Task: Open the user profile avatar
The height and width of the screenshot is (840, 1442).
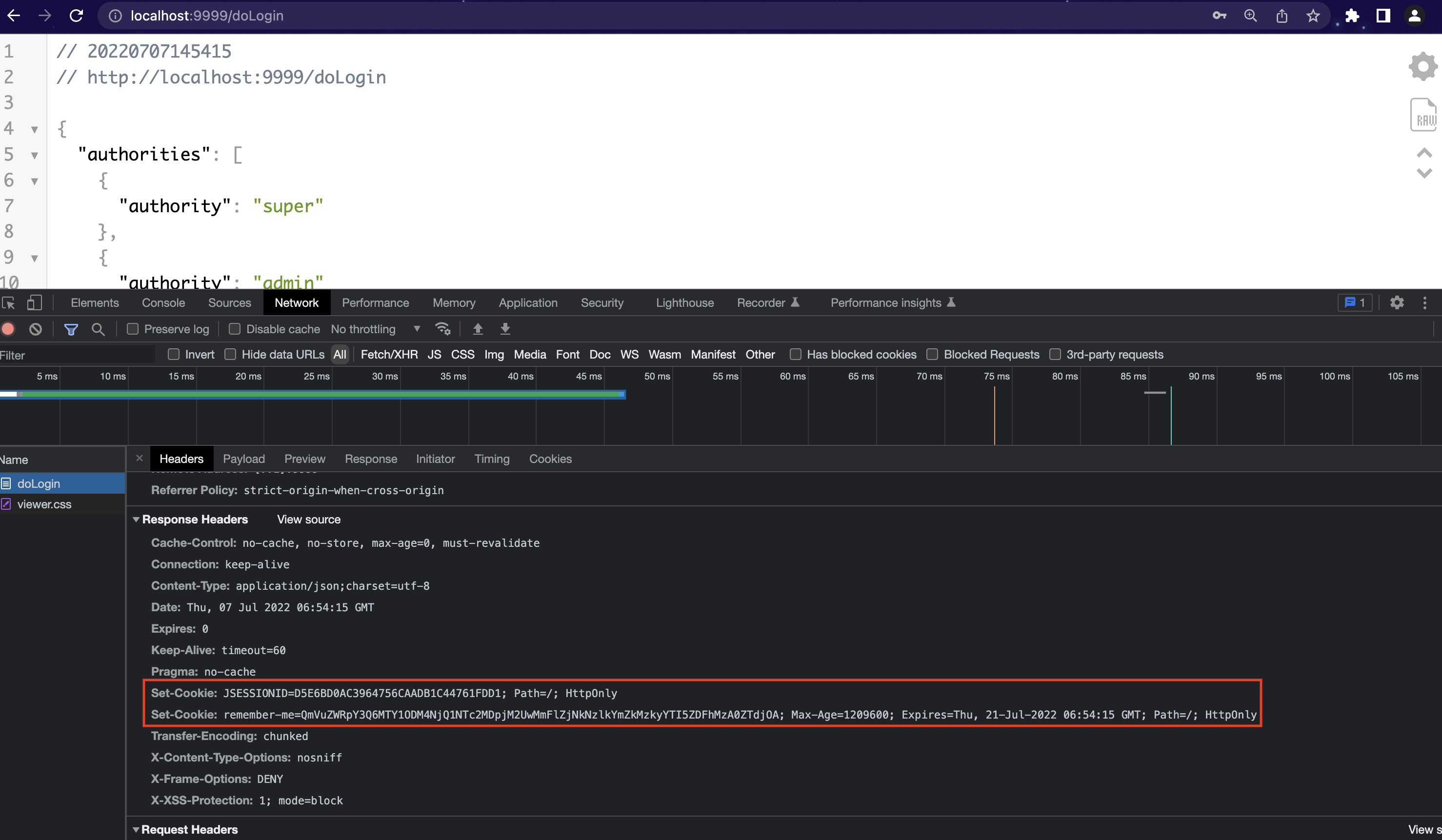Action: [x=1415, y=16]
